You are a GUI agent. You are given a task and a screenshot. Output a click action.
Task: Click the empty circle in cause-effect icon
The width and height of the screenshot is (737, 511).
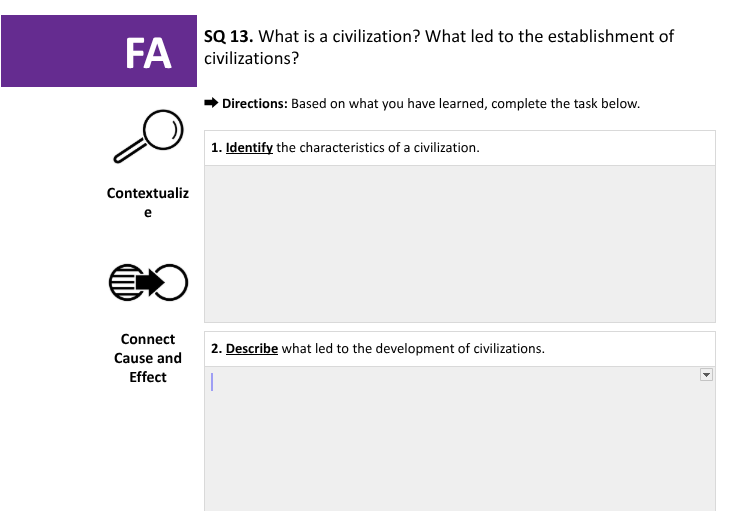point(172,282)
